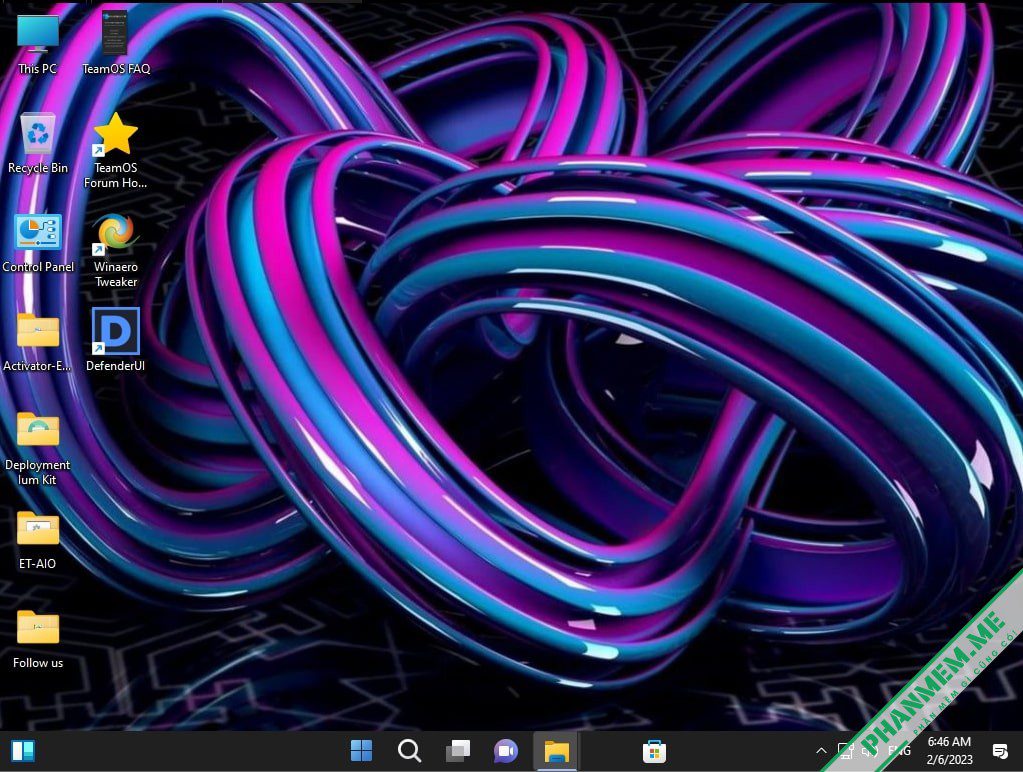Select the ET-AIO folder

point(38,540)
